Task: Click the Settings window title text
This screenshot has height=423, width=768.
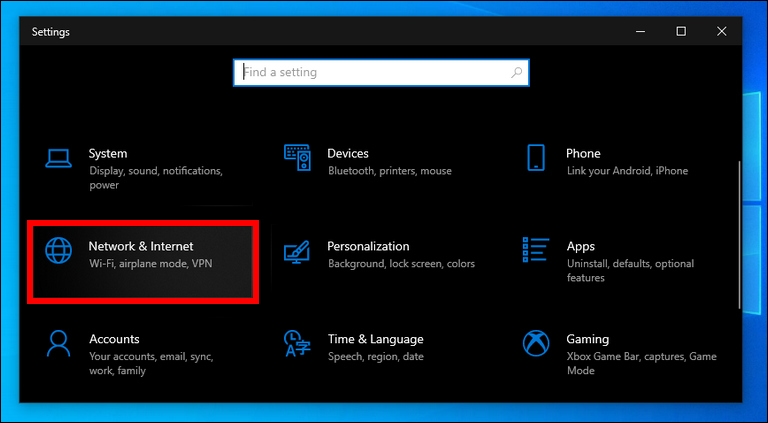Action: 50,32
